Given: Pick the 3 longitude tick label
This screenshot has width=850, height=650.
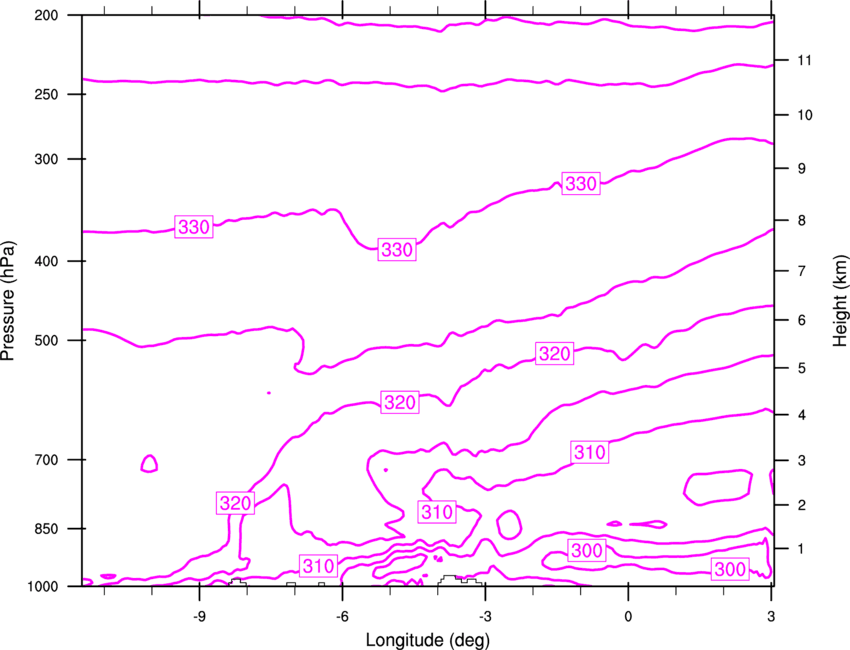Looking at the screenshot, I should pyautogui.click(x=771, y=616).
